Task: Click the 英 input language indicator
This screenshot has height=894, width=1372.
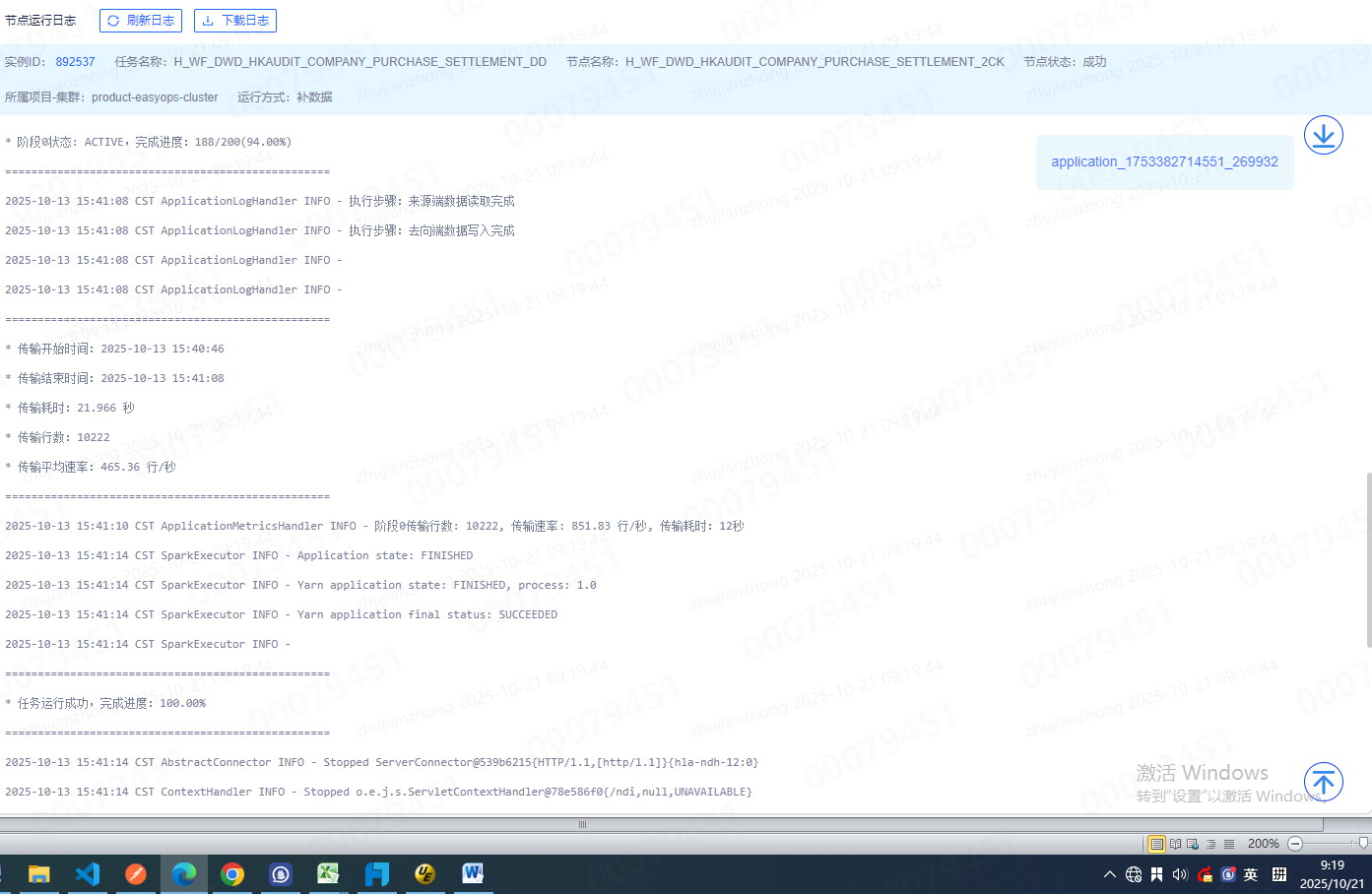Action: (1251, 874)
